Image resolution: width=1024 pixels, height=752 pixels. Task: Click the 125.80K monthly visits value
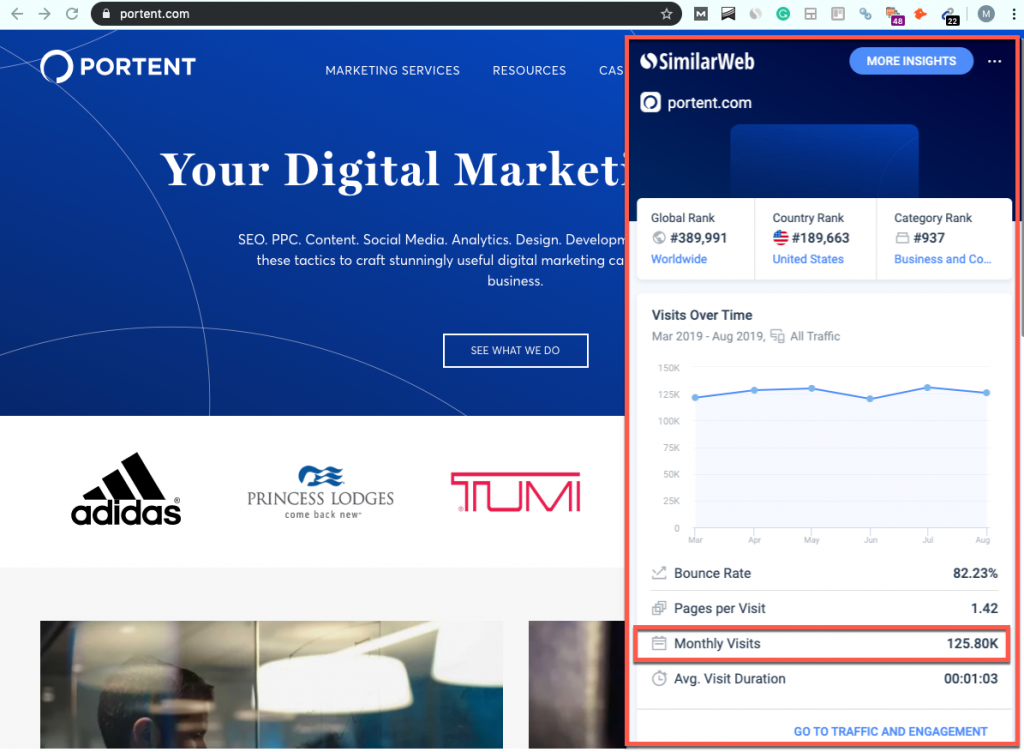tap(972, 644)
